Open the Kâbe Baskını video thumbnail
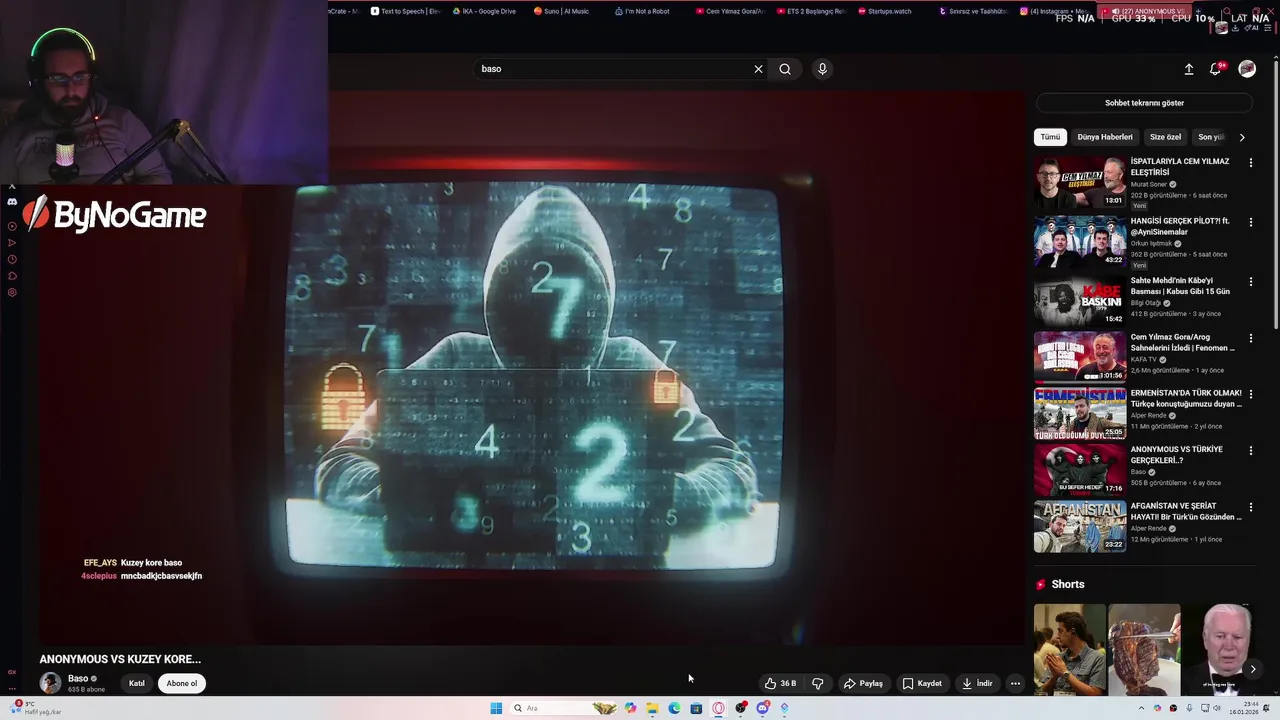Viewport: 1280px width, 720px height. (x=1080, y=301)
